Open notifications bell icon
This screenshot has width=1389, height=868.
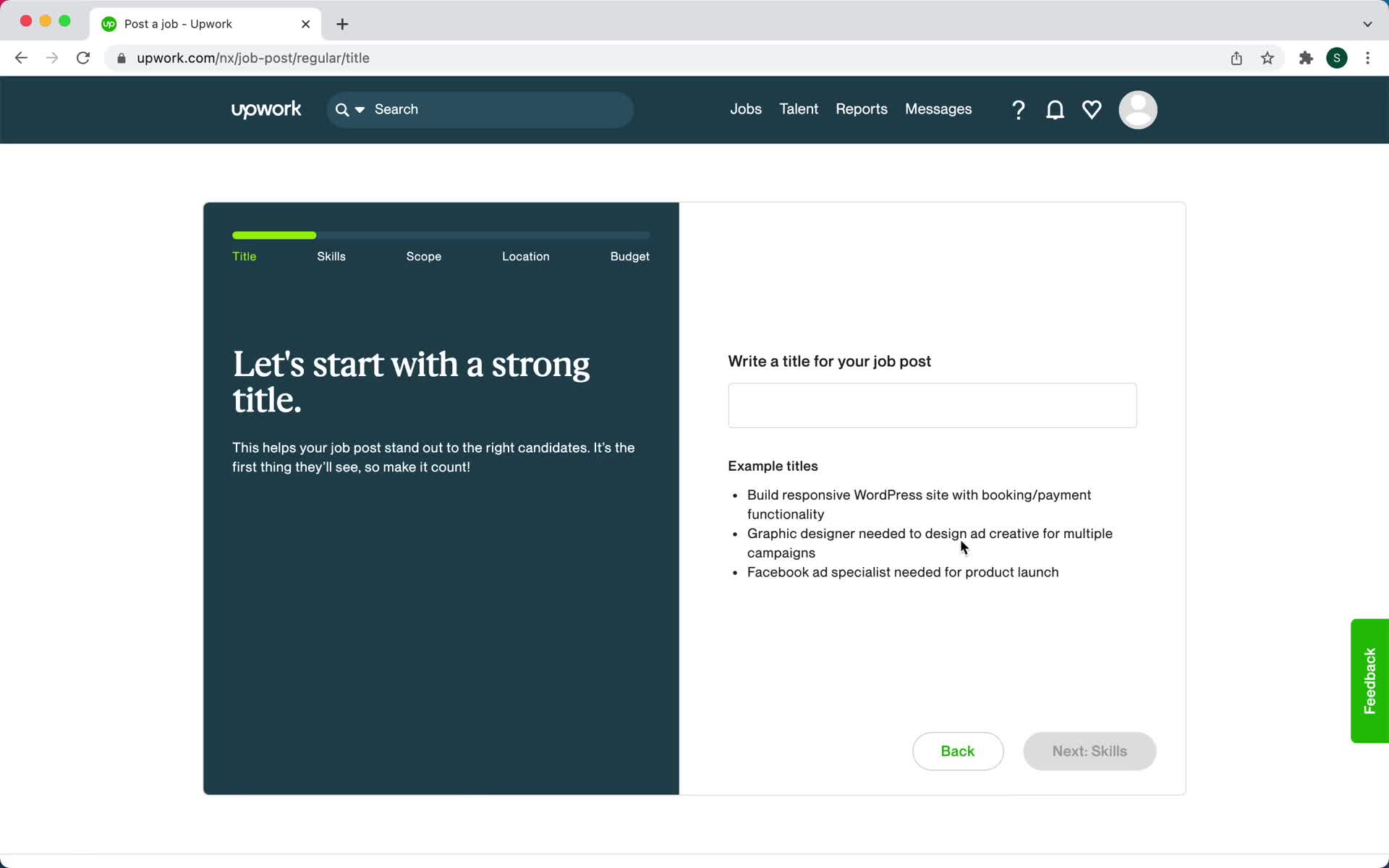pyautogui.click(x=1055, y=110)
